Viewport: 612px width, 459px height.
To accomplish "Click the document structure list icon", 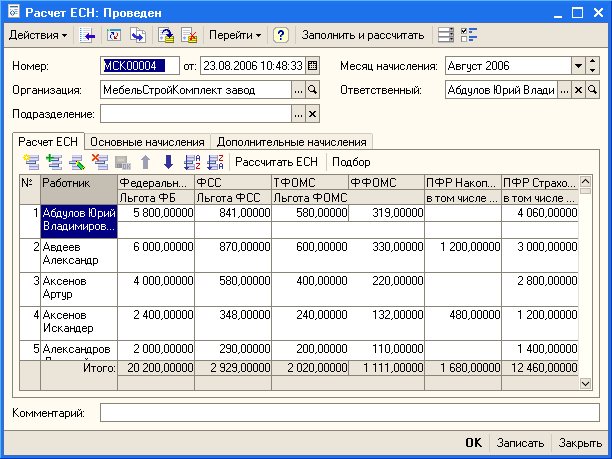I will point(445,35).
